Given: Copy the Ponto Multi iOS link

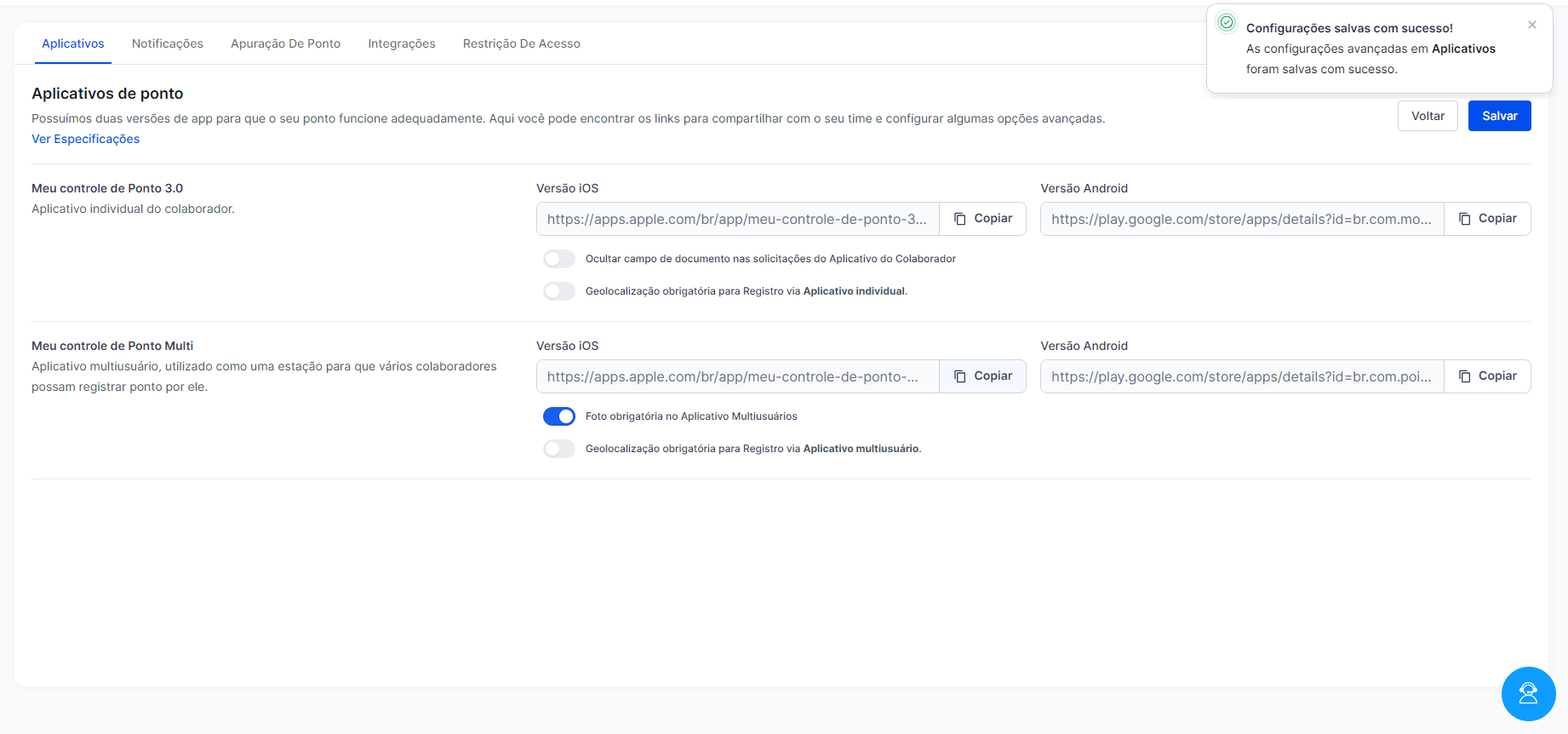Looking at the screenshot, I should pyautogui.click(x=982, y=376).
